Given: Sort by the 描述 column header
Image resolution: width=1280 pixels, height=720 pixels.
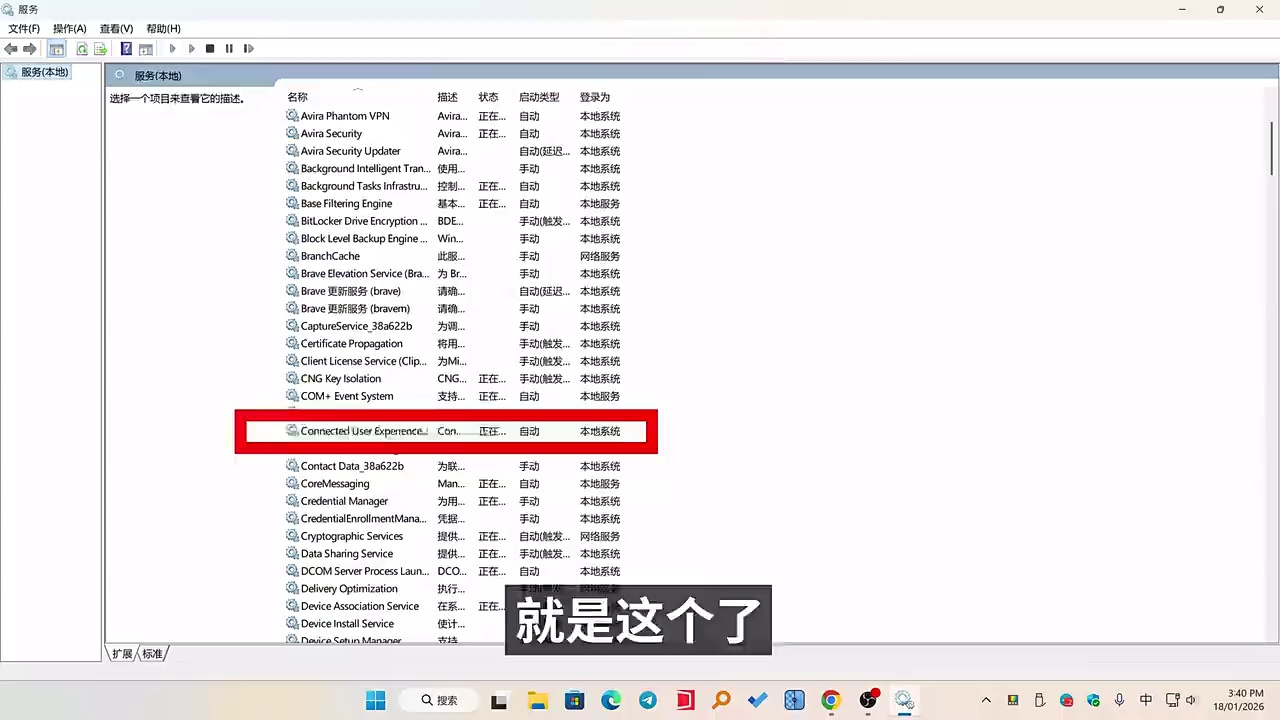Looking at the screenshot, I should (447, 97).
